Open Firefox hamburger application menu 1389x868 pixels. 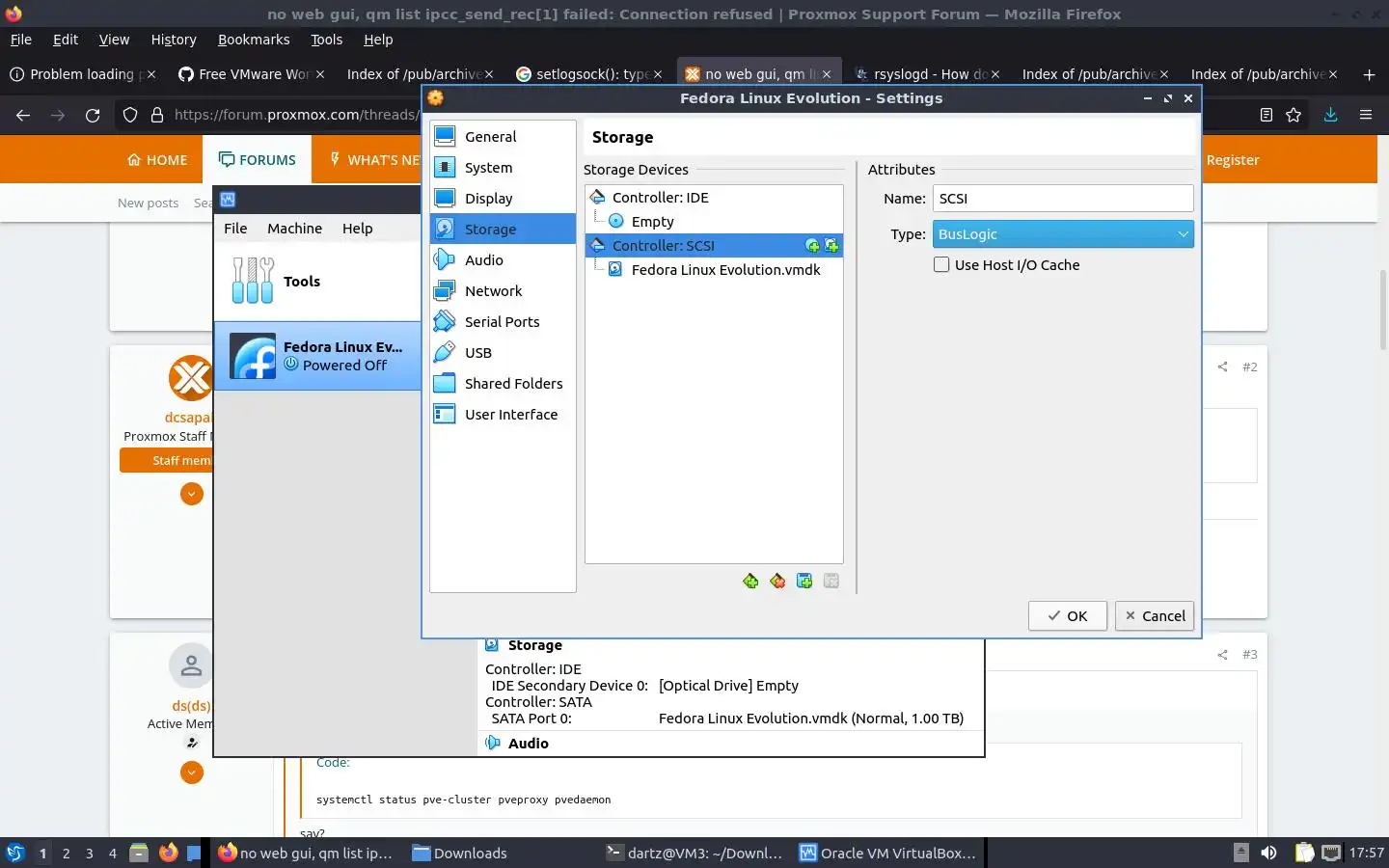1366,115
